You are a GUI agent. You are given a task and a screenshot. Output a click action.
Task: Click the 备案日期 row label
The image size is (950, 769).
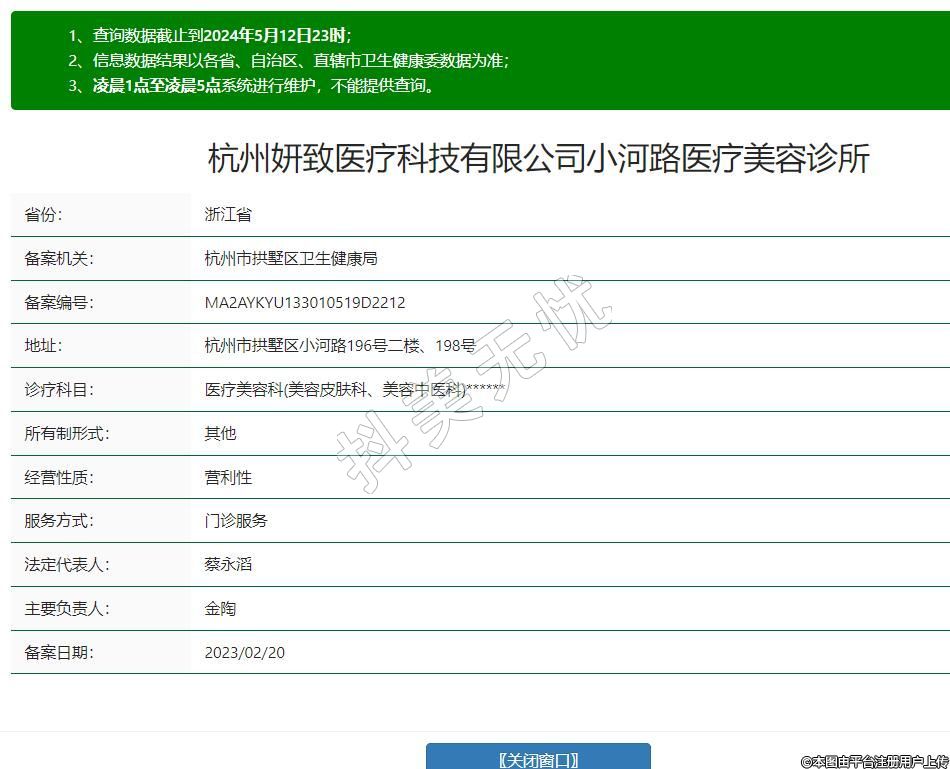click(x=58, y=652)
